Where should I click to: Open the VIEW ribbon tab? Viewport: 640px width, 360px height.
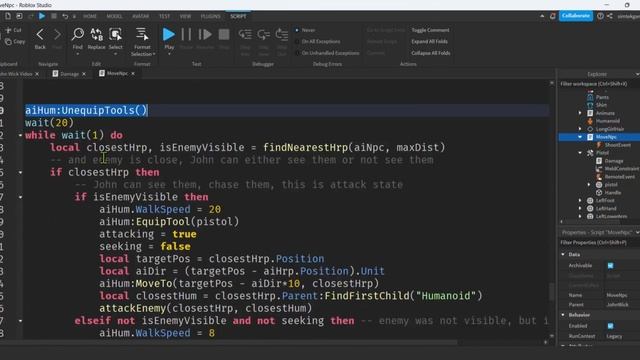click(185, 16)
